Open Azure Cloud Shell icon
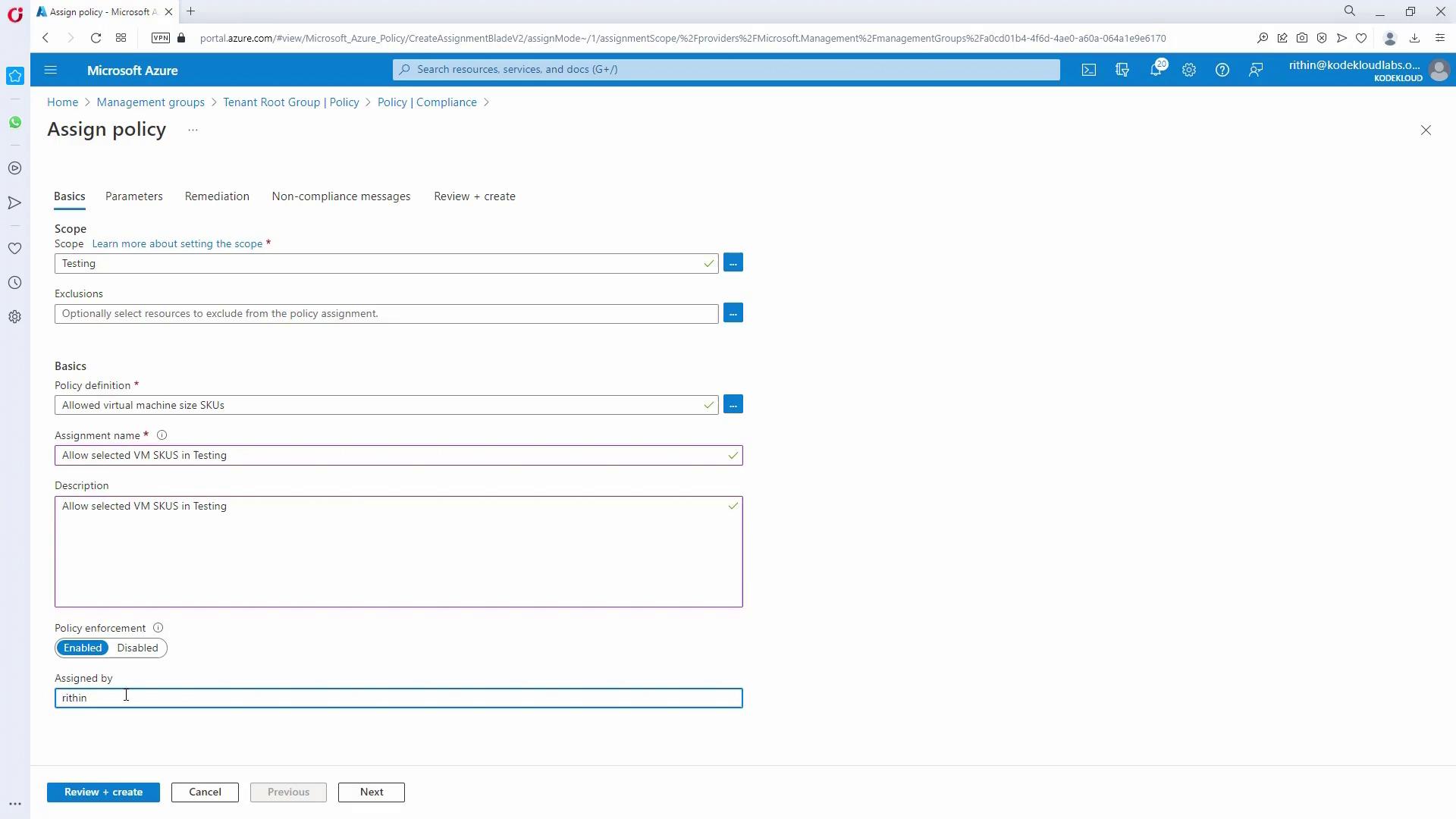Screen dimensions: 1456x819 [x=1089, y=70]
